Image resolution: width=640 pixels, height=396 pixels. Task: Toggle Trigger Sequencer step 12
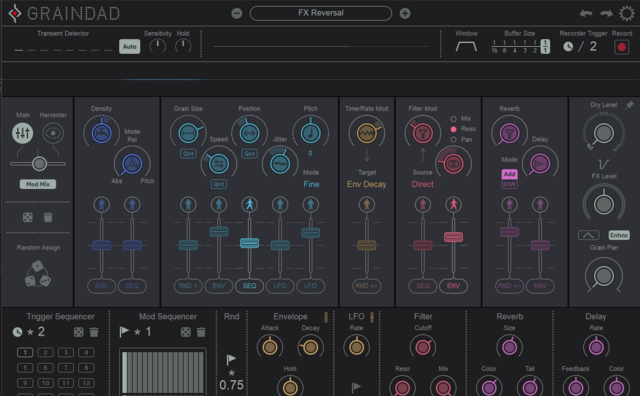[x=86, y=383]
